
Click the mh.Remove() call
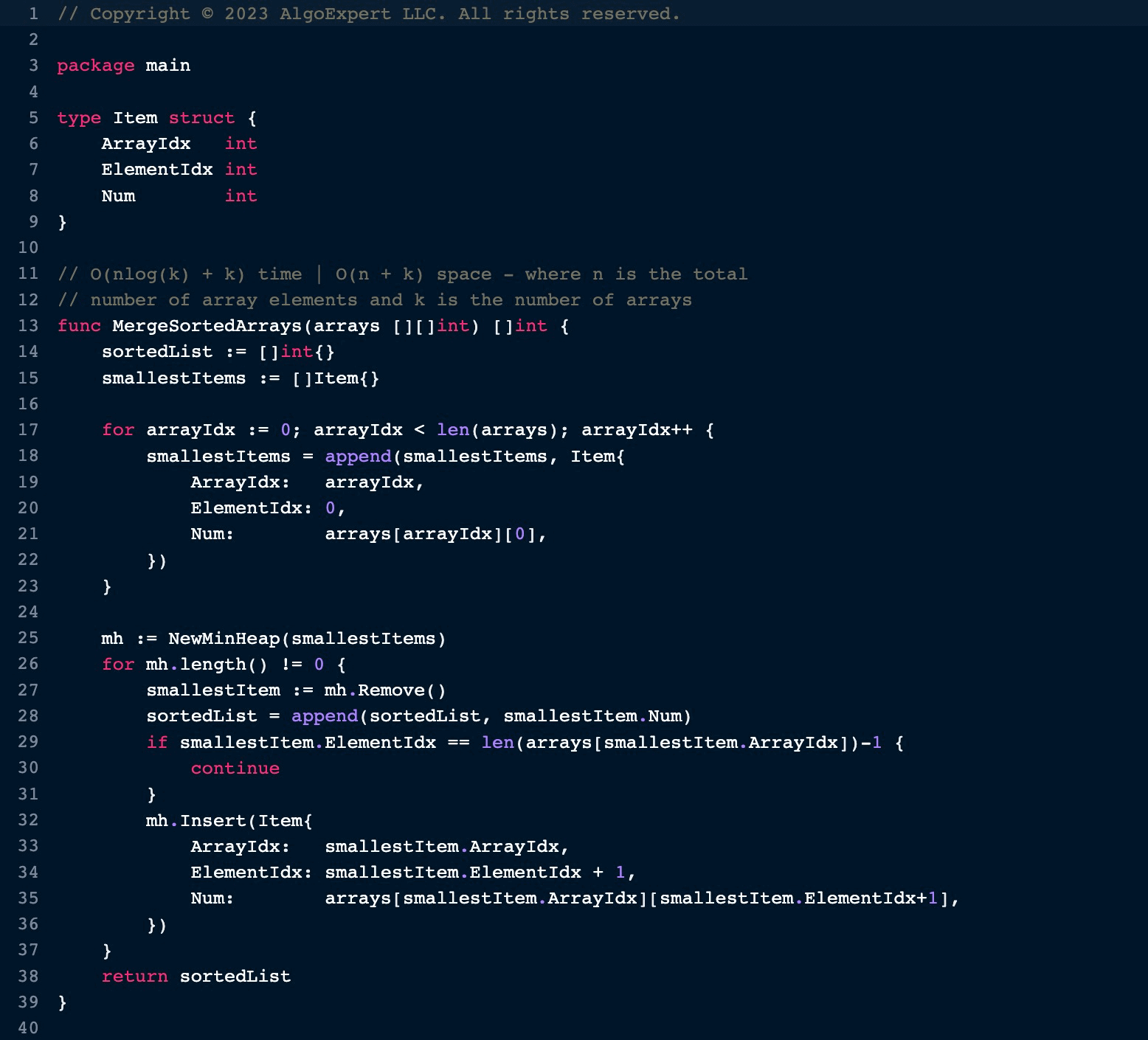[x=384, y=690]
